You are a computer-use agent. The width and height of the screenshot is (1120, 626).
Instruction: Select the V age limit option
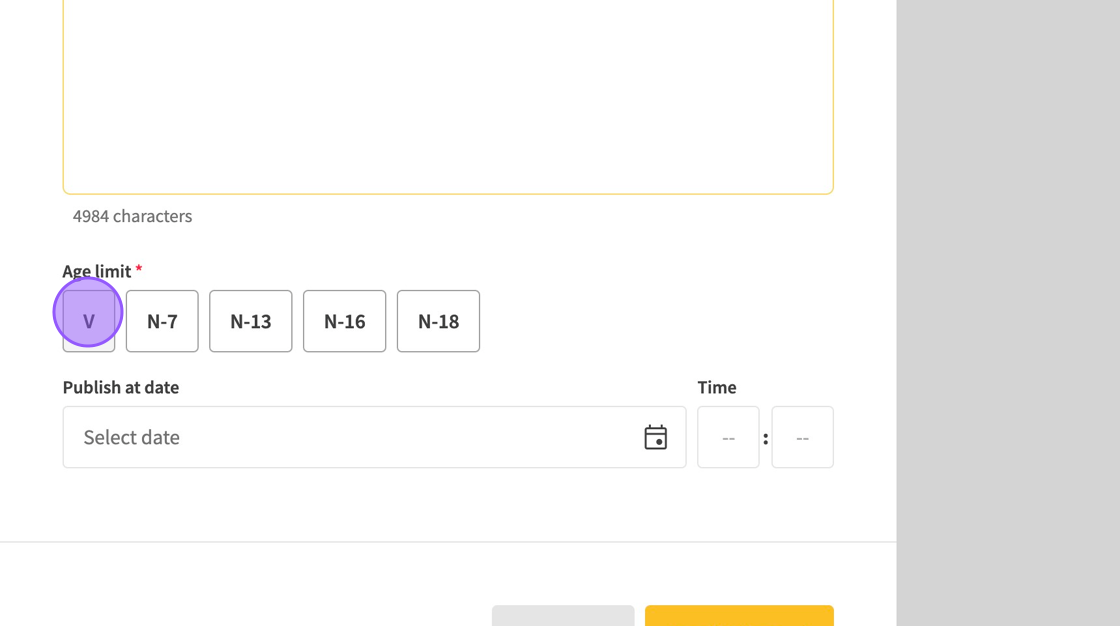point(89,321)
